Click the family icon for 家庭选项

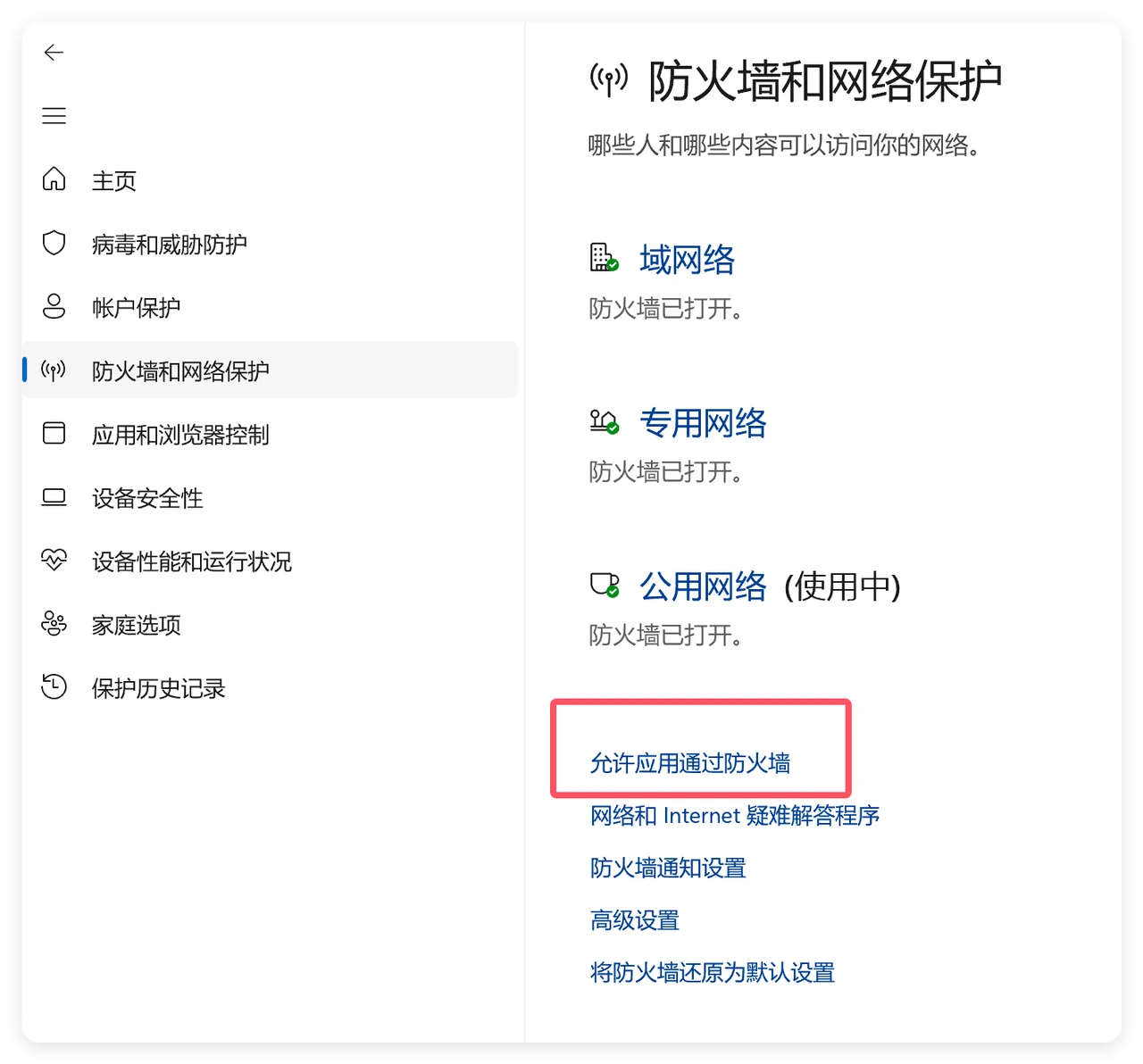(54, 624)
